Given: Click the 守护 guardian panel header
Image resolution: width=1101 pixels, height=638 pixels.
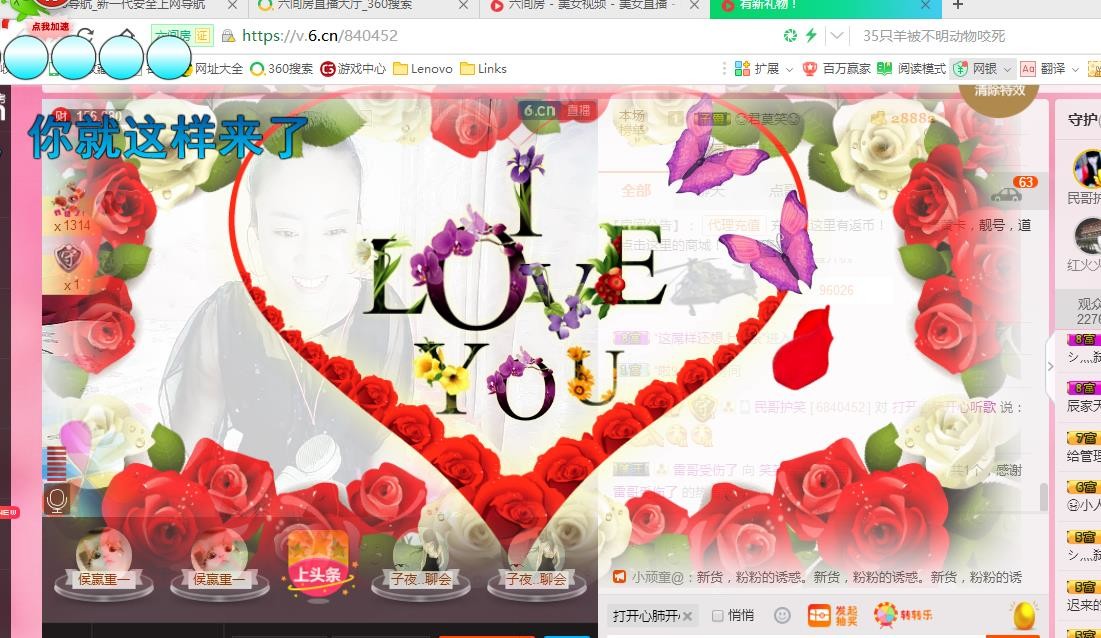Looking at the screenshot, I should 1084,120.
